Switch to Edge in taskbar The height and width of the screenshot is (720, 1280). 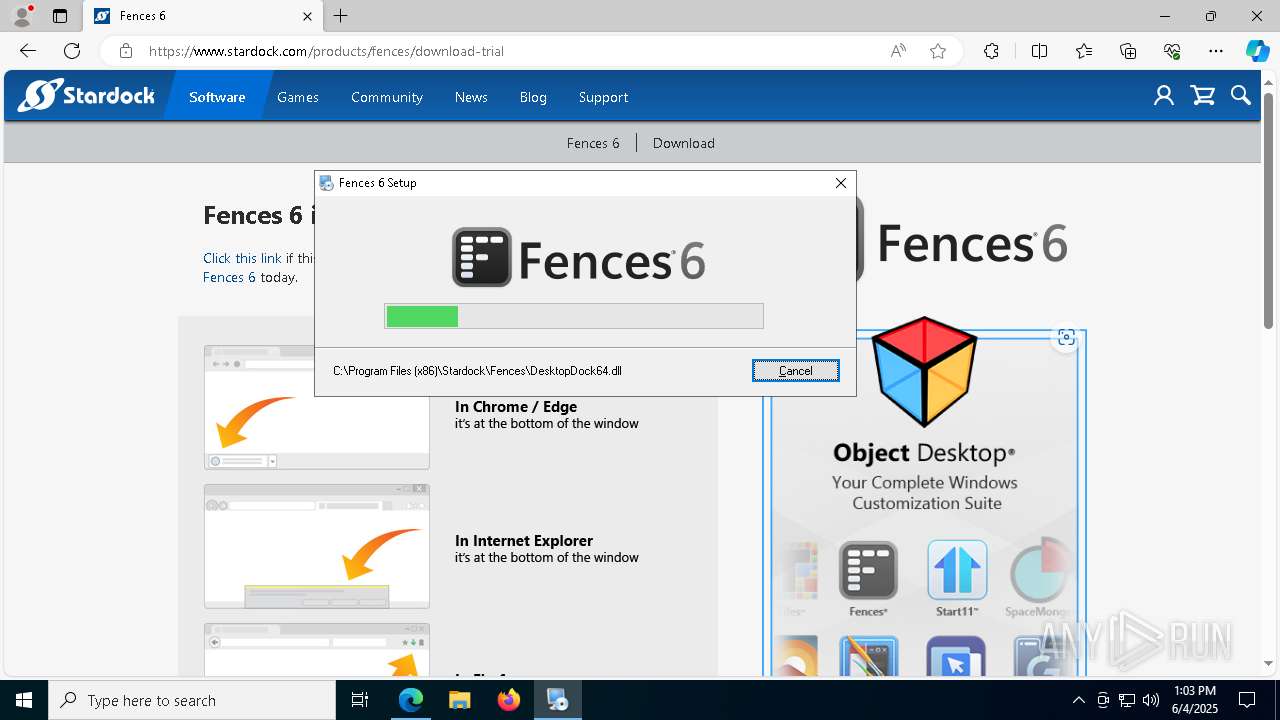click(411, 700)
